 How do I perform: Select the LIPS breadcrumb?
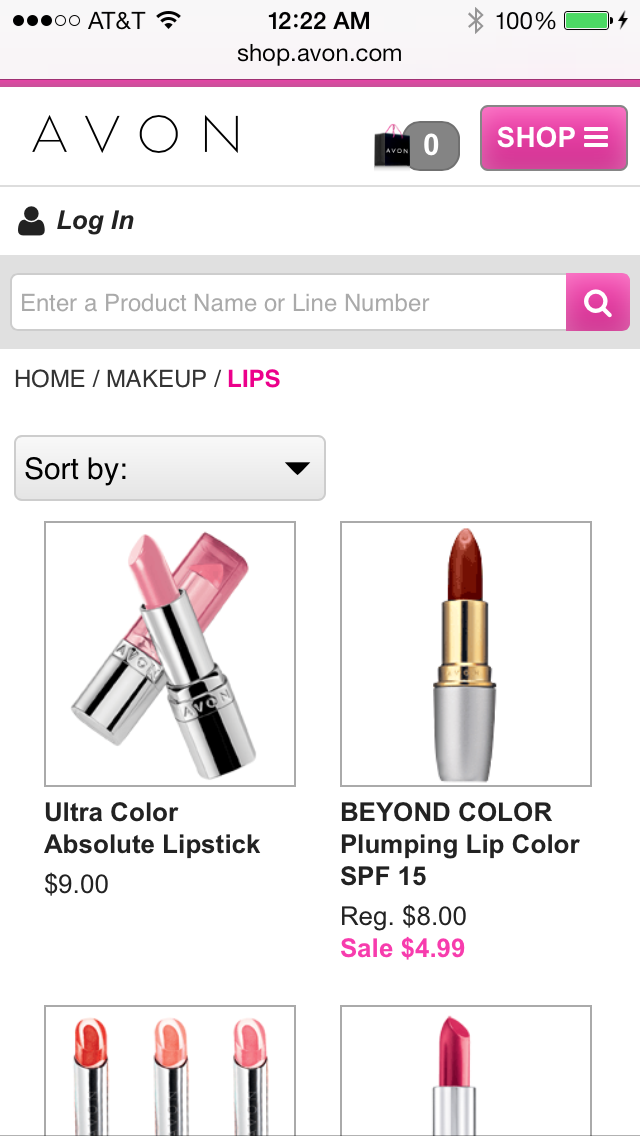(254, 379)
